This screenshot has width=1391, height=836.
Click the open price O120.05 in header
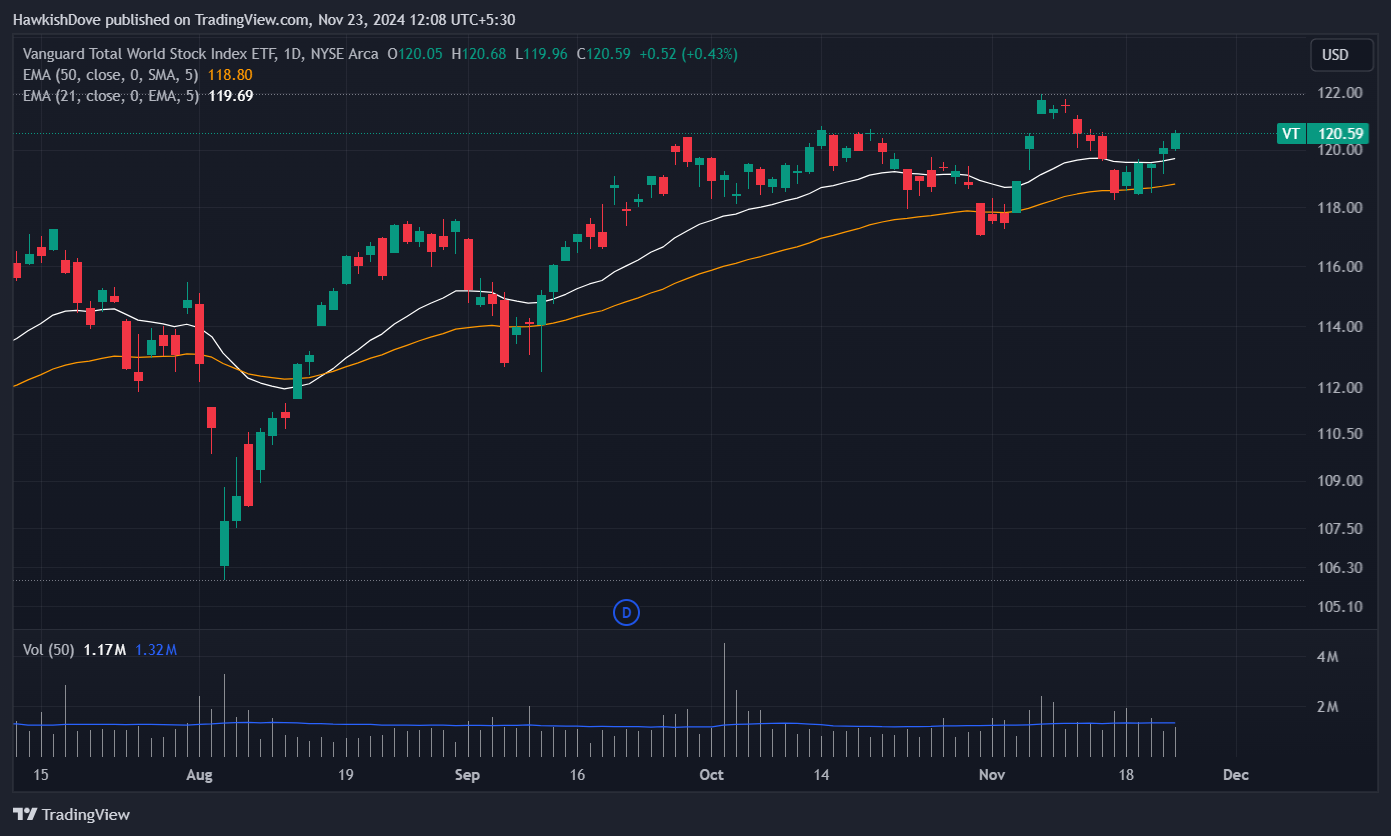(x=415, y=54)
